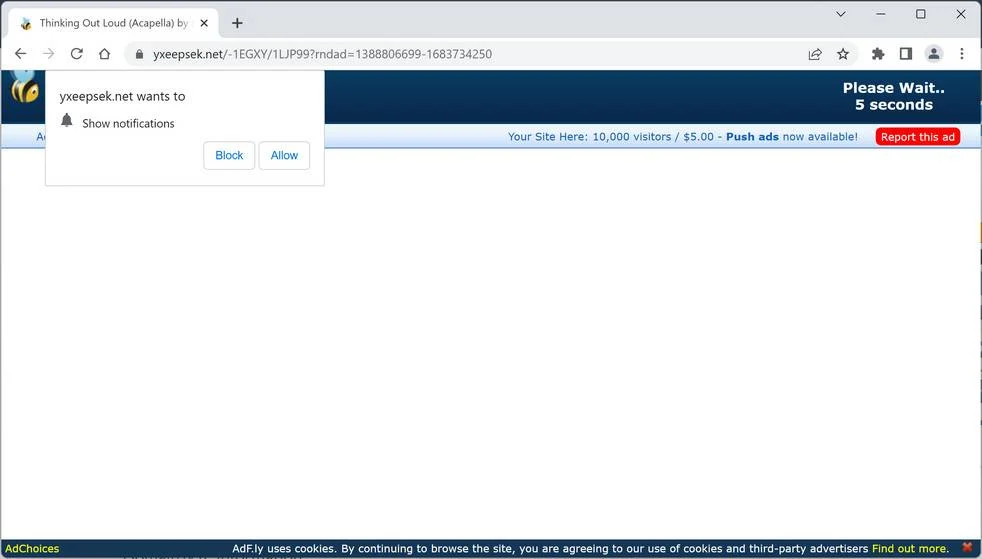Toggle the browser side panel
This screenshot has width=982, height=559.
[x=906, y=54]
